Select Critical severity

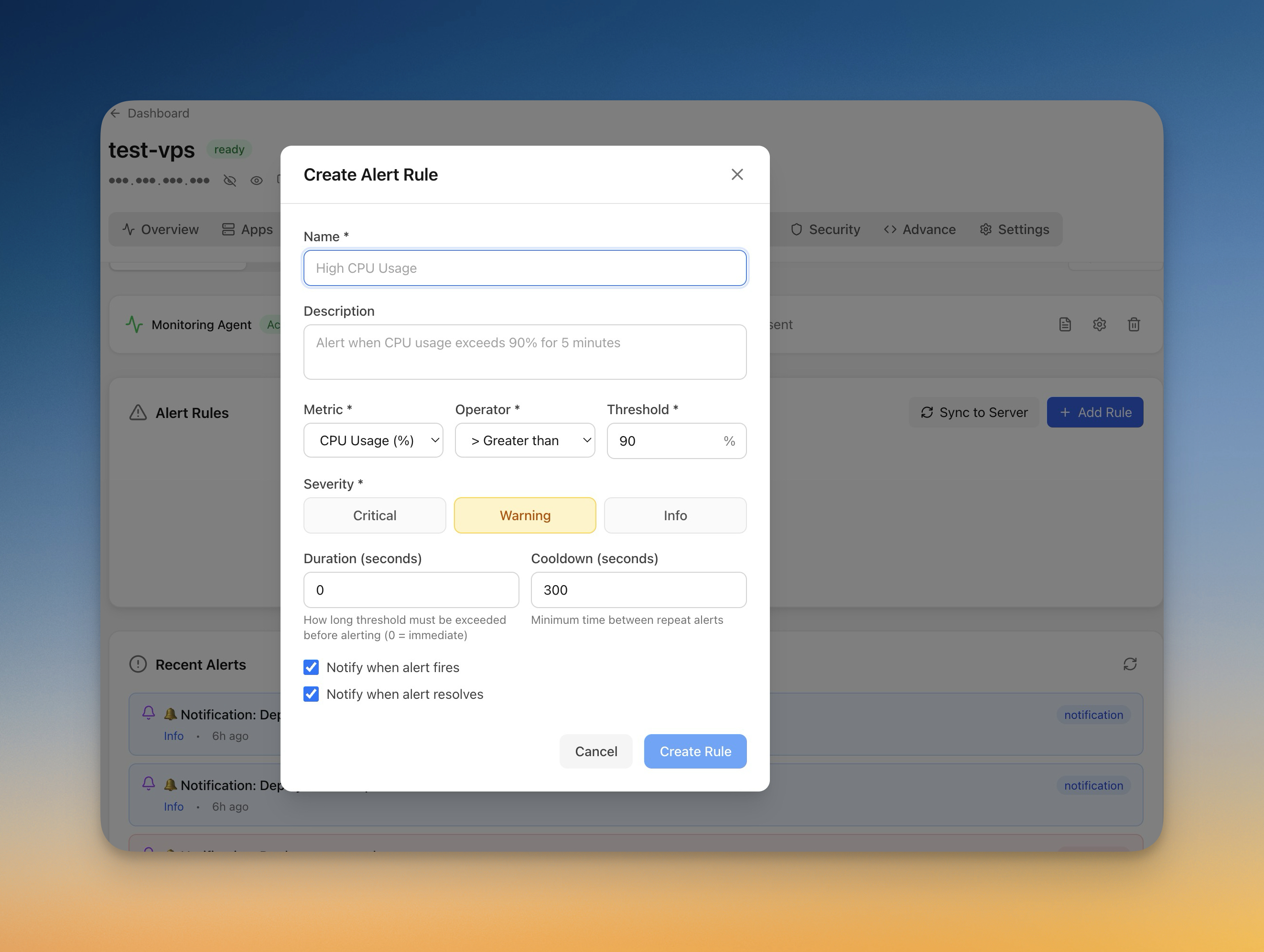click(374, 515)
